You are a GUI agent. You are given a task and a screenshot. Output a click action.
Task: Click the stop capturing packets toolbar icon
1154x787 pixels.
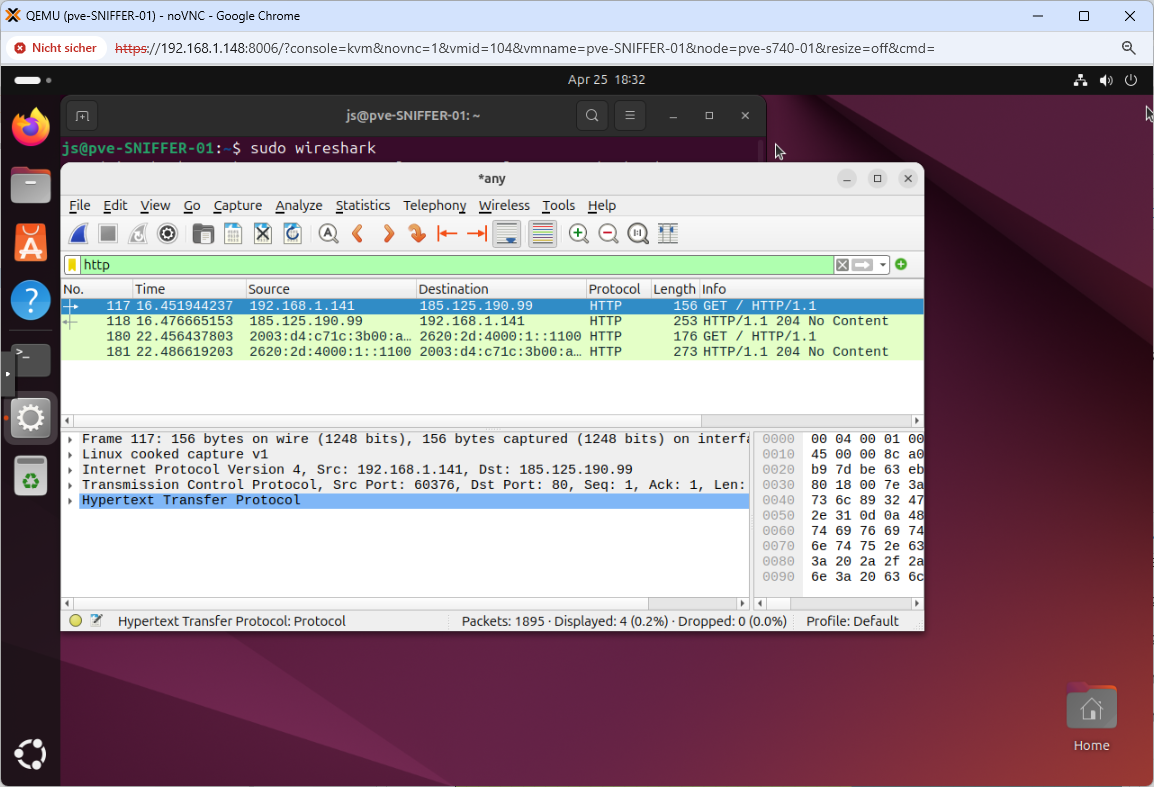pyautogui.click(x=108, y=234)
